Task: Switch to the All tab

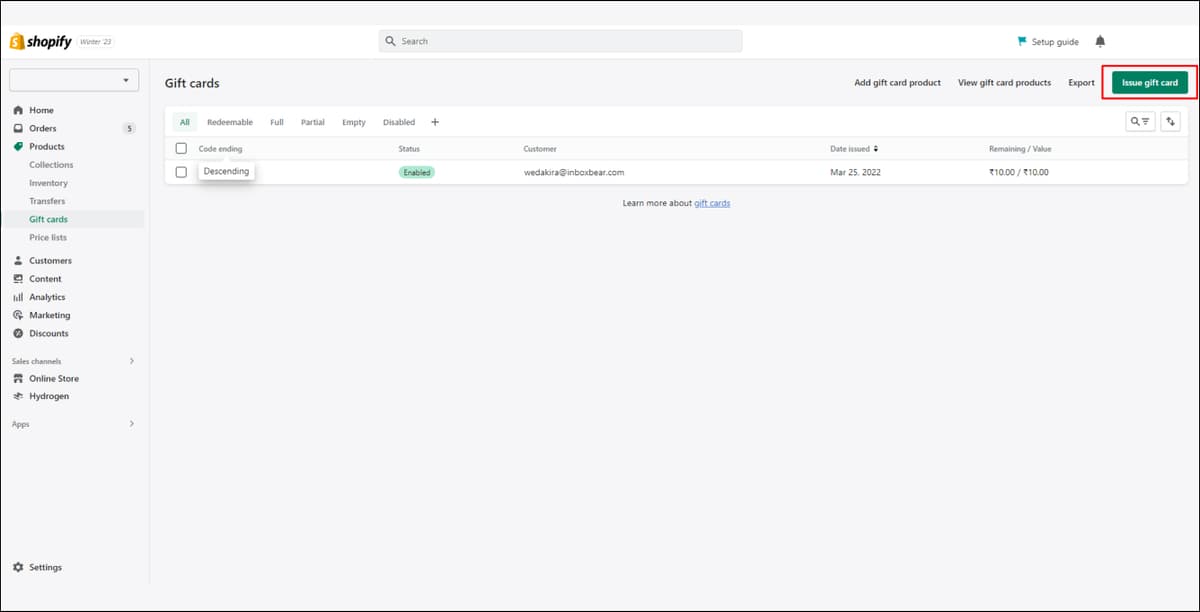Action: 185,122
